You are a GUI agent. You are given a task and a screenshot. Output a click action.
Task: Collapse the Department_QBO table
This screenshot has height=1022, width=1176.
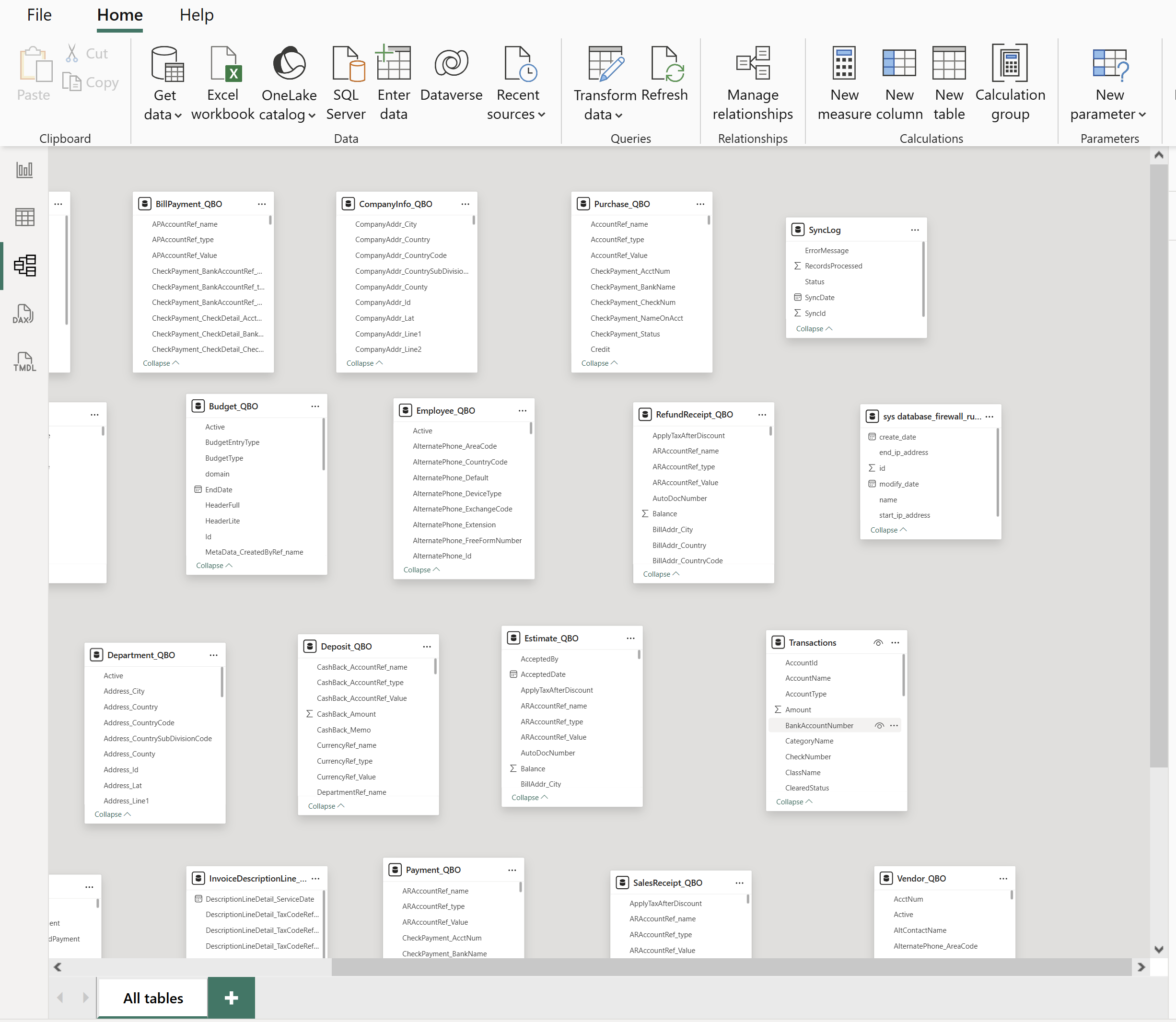click(x=112, y=814)
